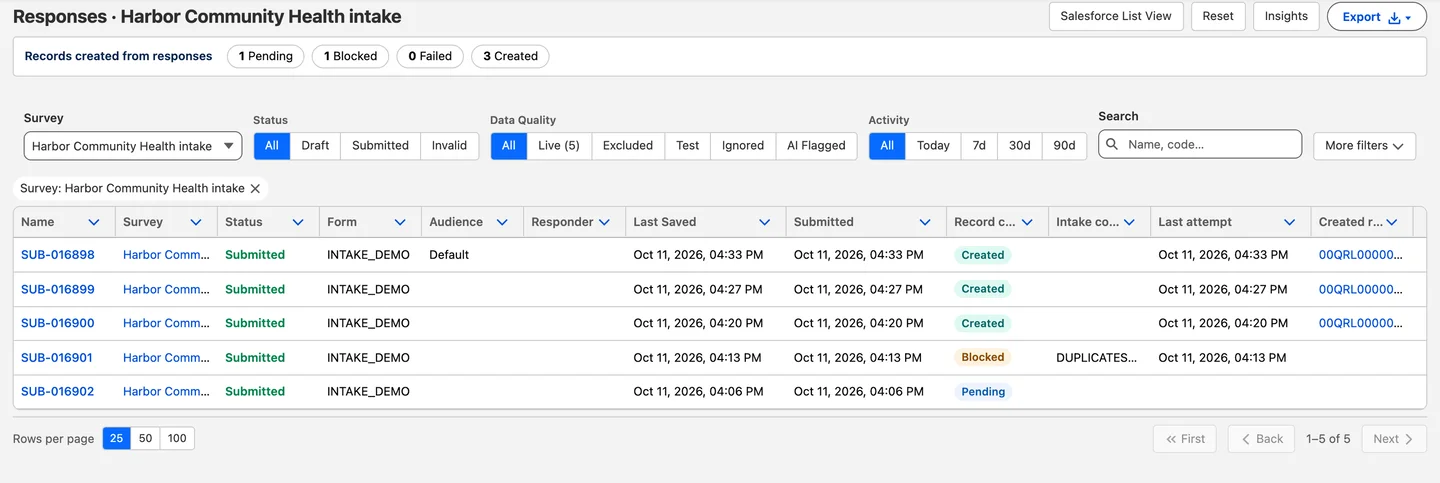Select the Test data quality filter
The height and width of the screenshot is (483, 1440).
[x=688, y=145]
